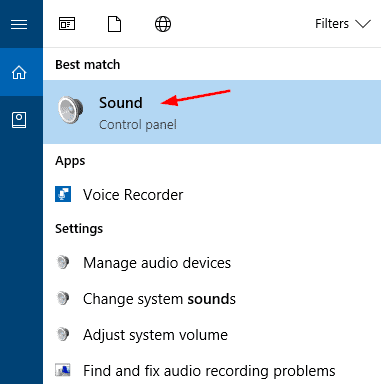The image size is (381, 384).
Task: Open the hamburger menu in the sidebar
Action: [19, 24]
